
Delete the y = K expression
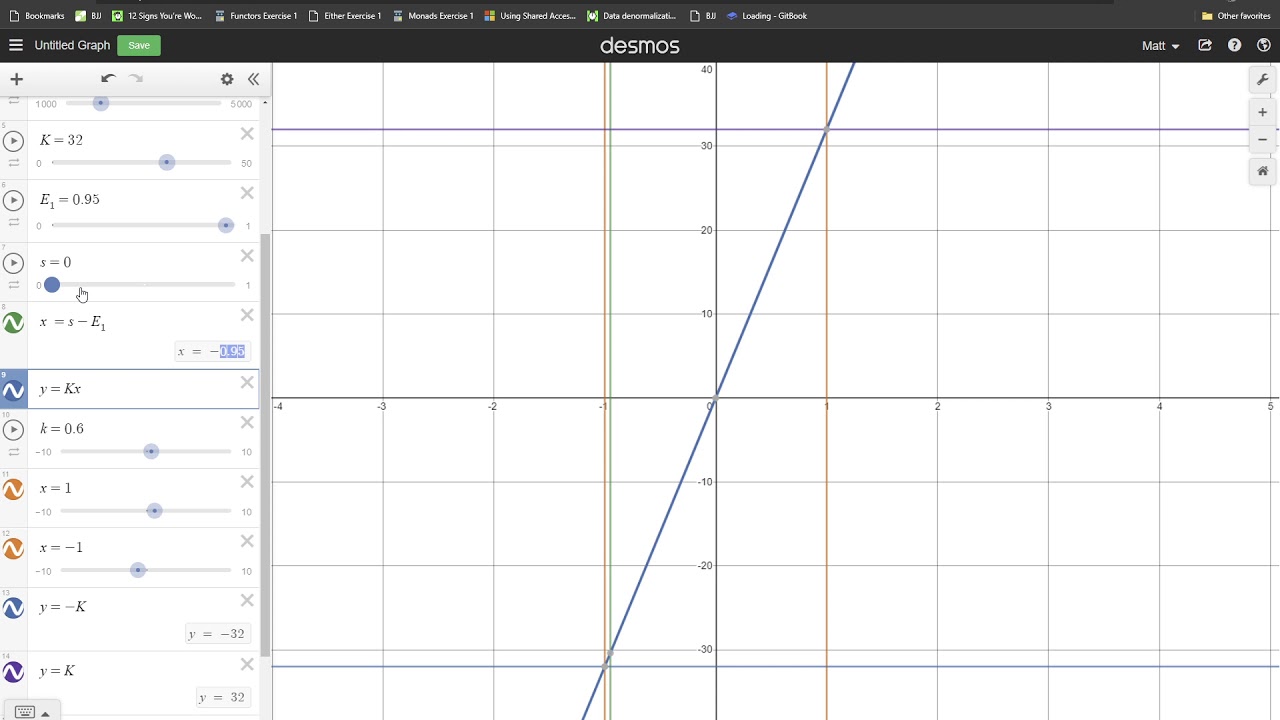click(247, 664)
